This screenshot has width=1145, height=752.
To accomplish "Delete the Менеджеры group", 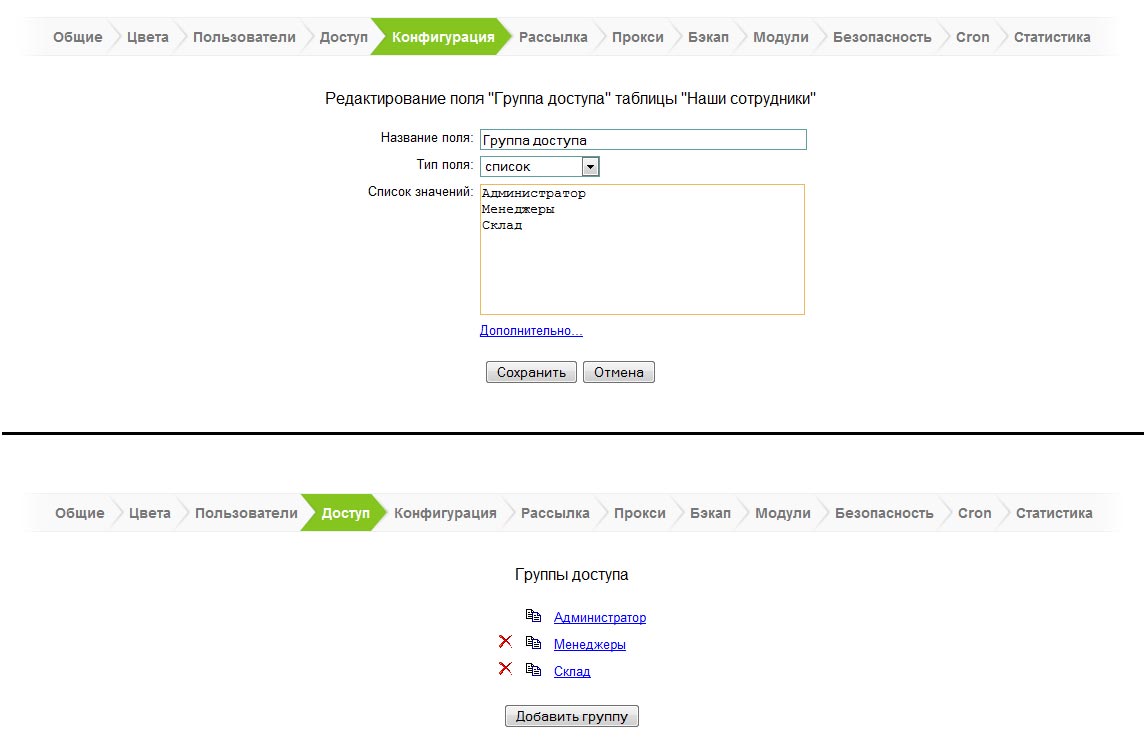I will [505, 643].
